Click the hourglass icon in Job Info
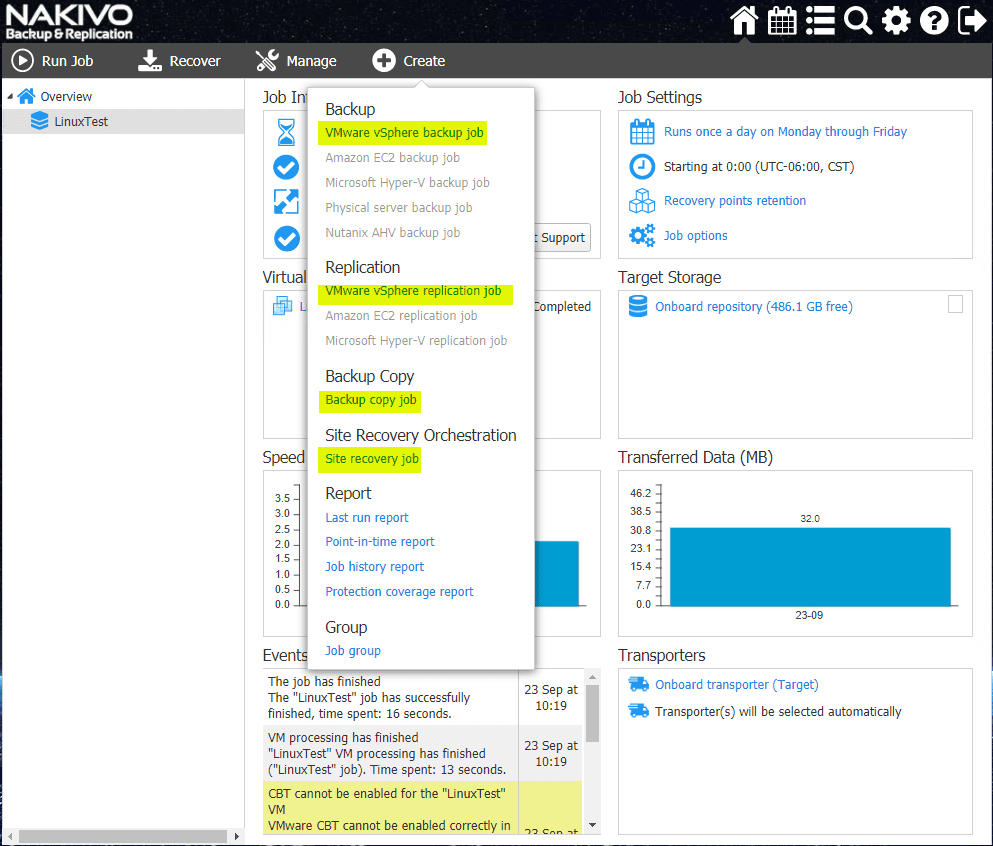This screenshot has height=846, width=993. coord(286,132)
